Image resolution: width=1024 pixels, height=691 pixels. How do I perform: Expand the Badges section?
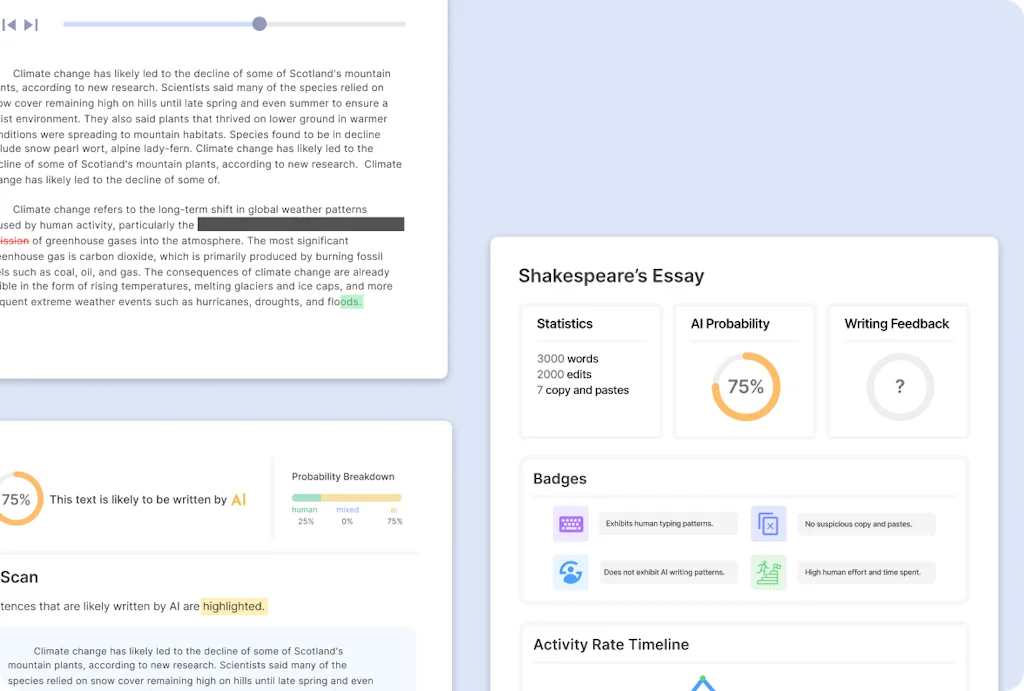click(x=559, y=479)
